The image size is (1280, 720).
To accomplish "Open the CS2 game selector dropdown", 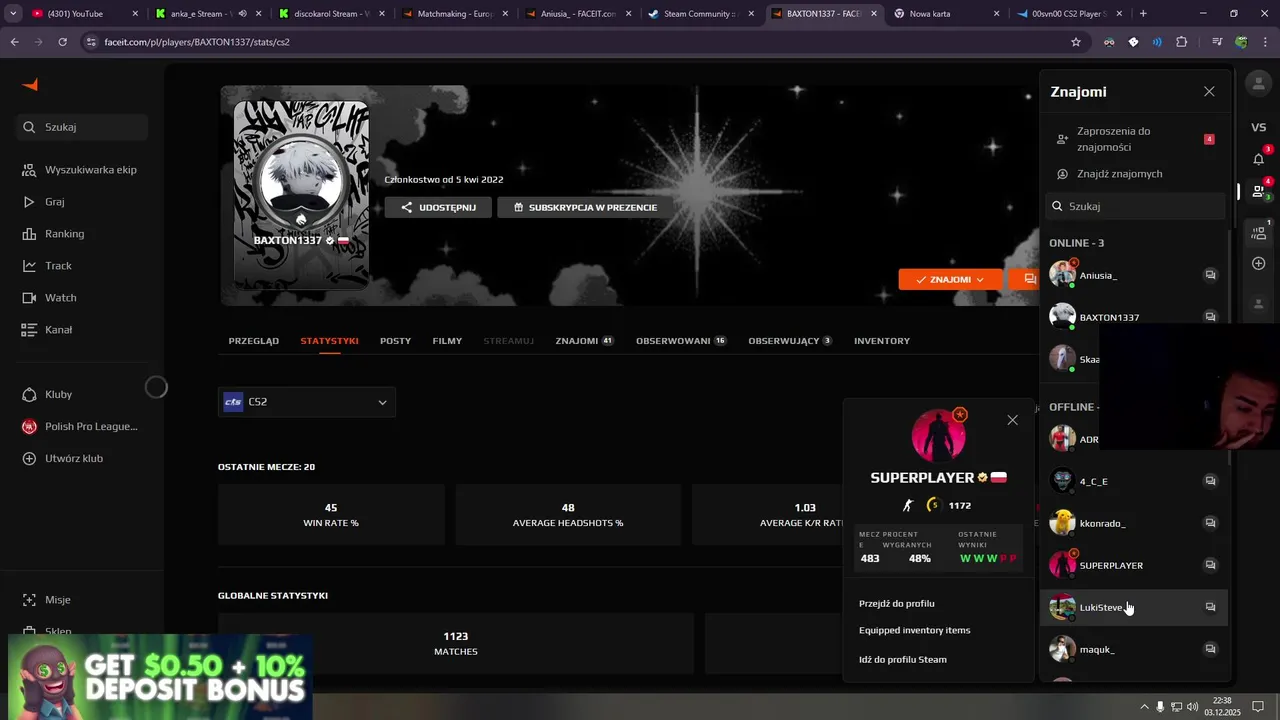I will [306, 402].
